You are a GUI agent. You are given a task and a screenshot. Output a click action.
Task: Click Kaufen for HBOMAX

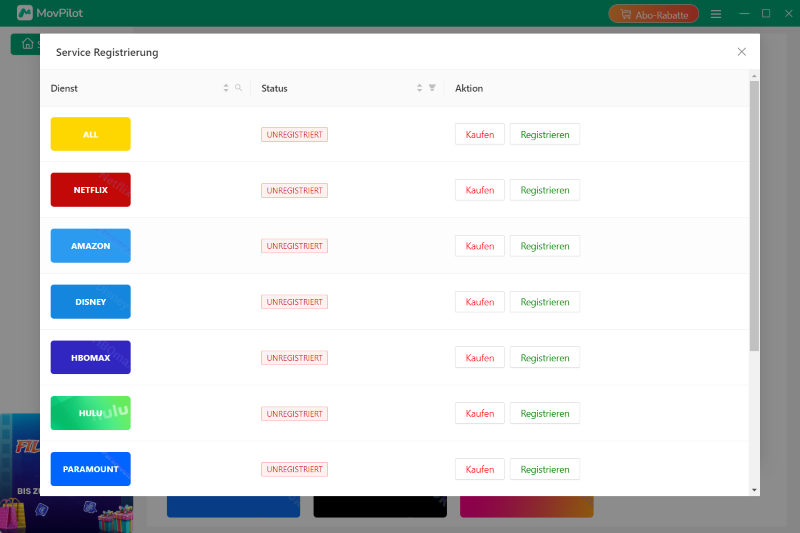coord(480,358)
